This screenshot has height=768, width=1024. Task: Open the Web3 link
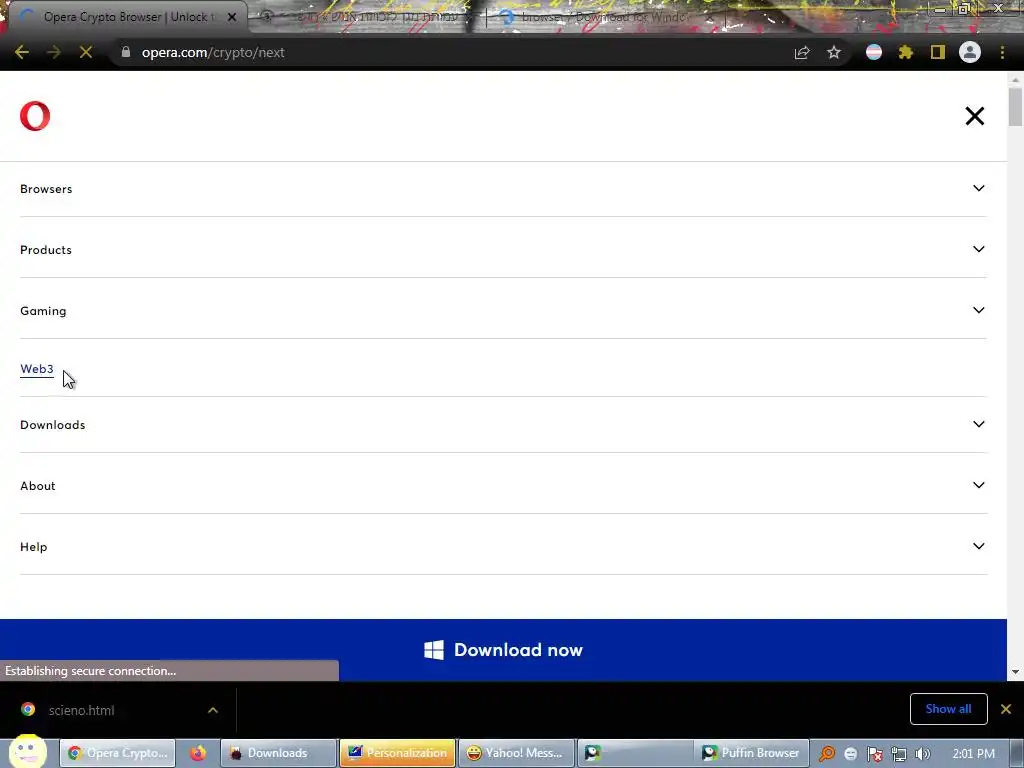[37, 369]
